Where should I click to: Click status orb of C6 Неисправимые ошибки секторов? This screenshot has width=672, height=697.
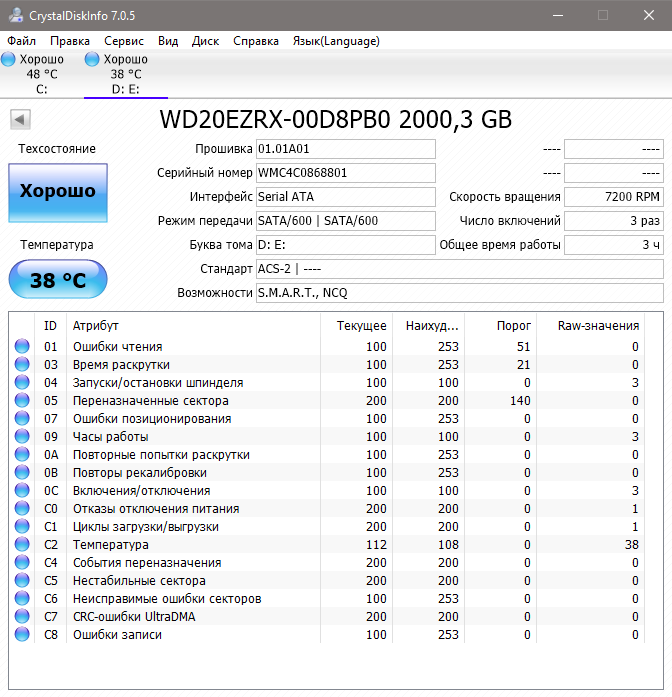(22, 598)
